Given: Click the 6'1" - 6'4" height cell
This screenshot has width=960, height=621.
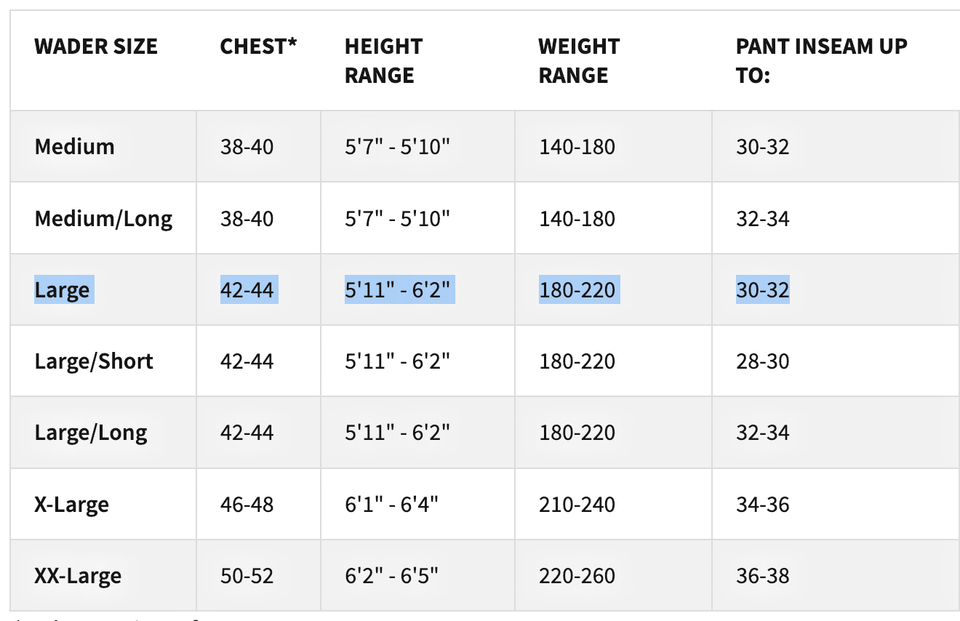Looking at the screenshot, I should click(392, 505).
